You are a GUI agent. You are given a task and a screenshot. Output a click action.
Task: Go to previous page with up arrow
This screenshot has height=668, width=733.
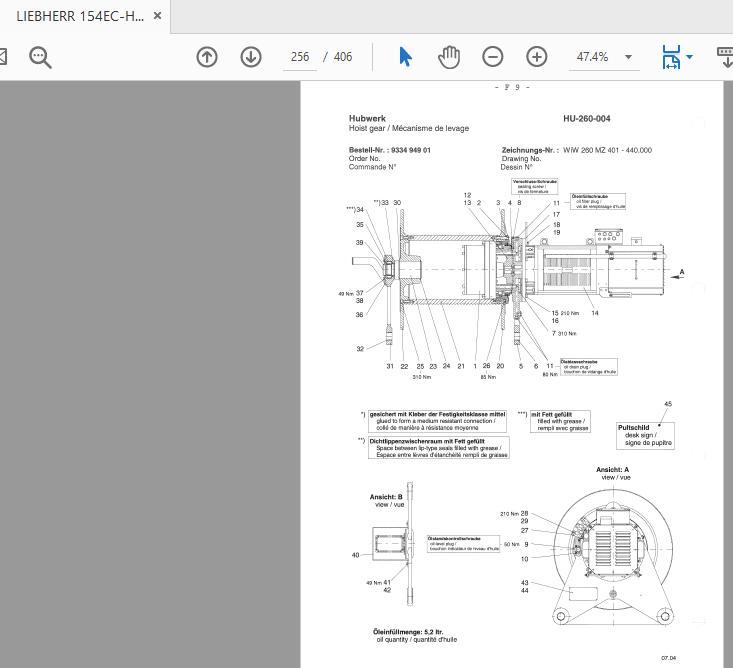point(207,57)
